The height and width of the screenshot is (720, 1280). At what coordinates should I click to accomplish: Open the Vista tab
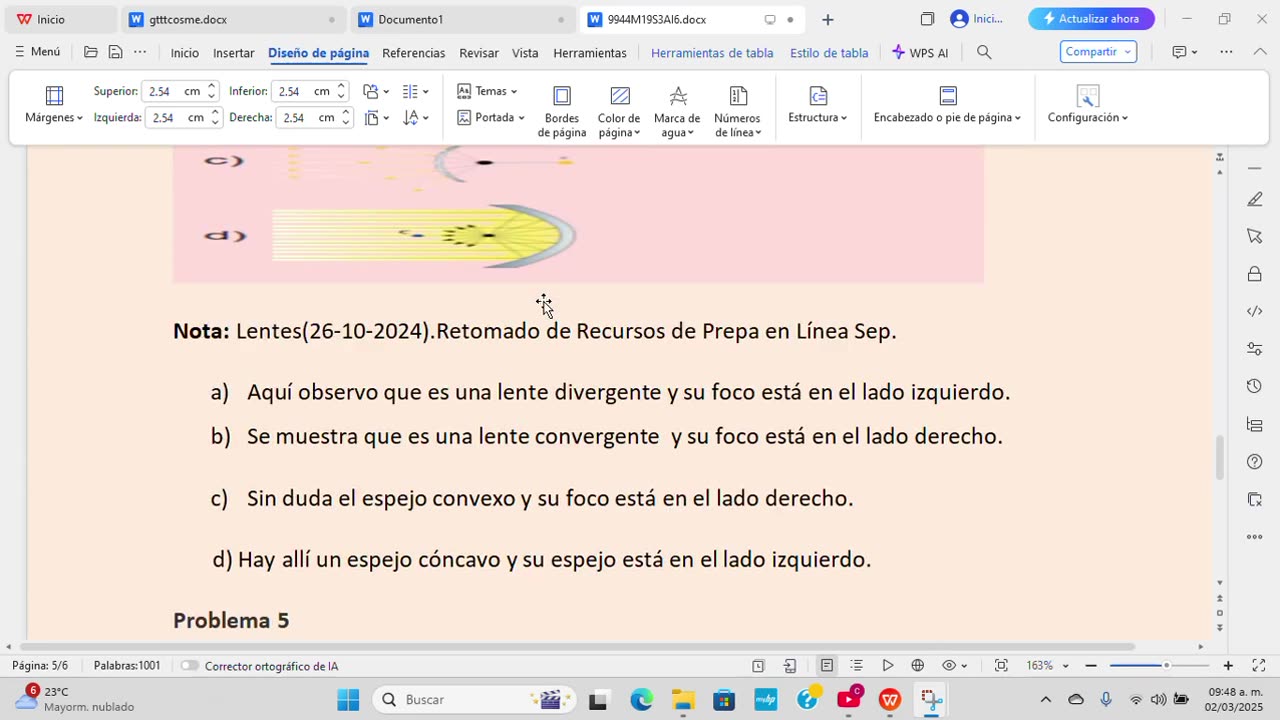coord(525,53)
